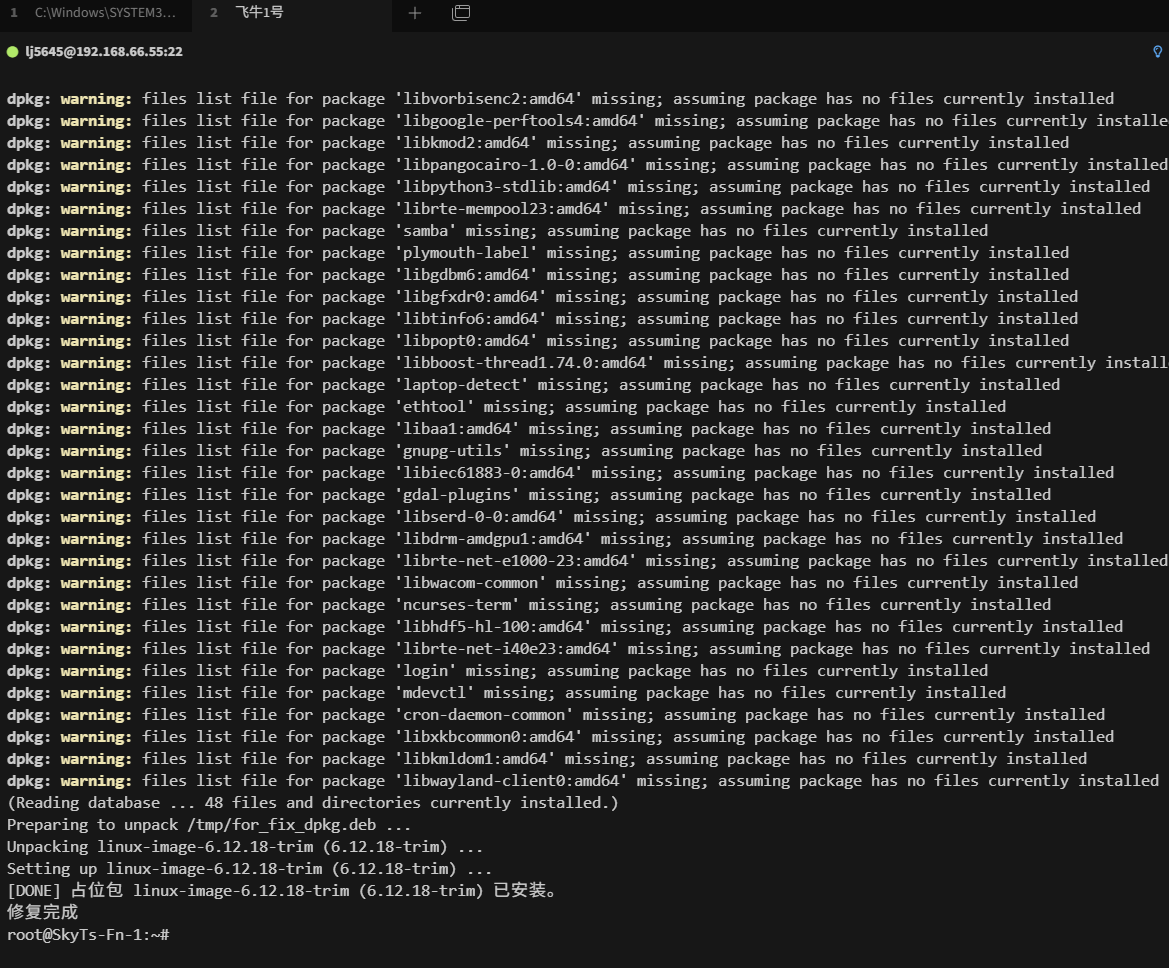
Task: Click the green connection status dot
Action: tap(12, 51)
